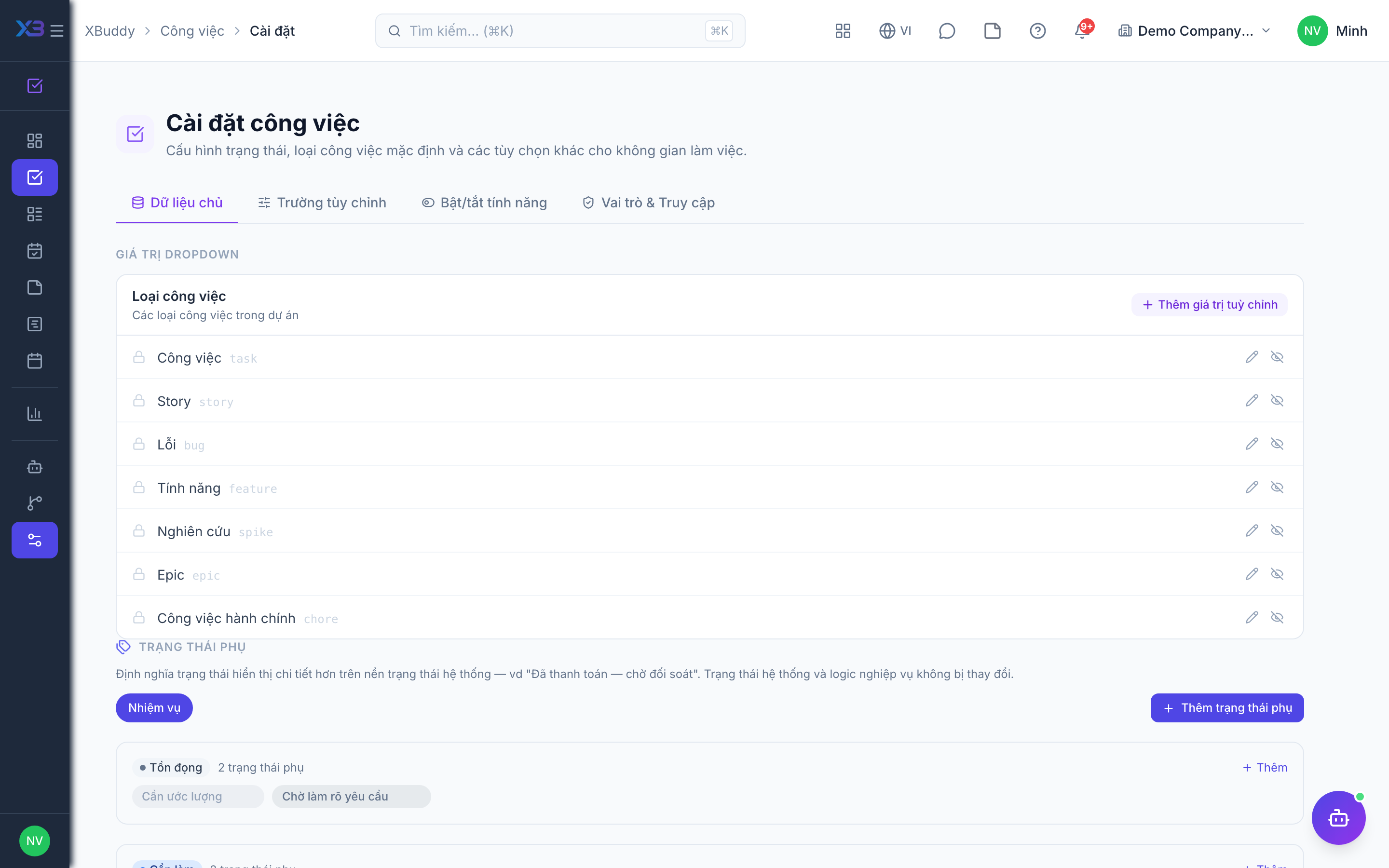Click Thêm trạng thái phụ button
The image size is (1389, 868).
tap(1227, 708)
